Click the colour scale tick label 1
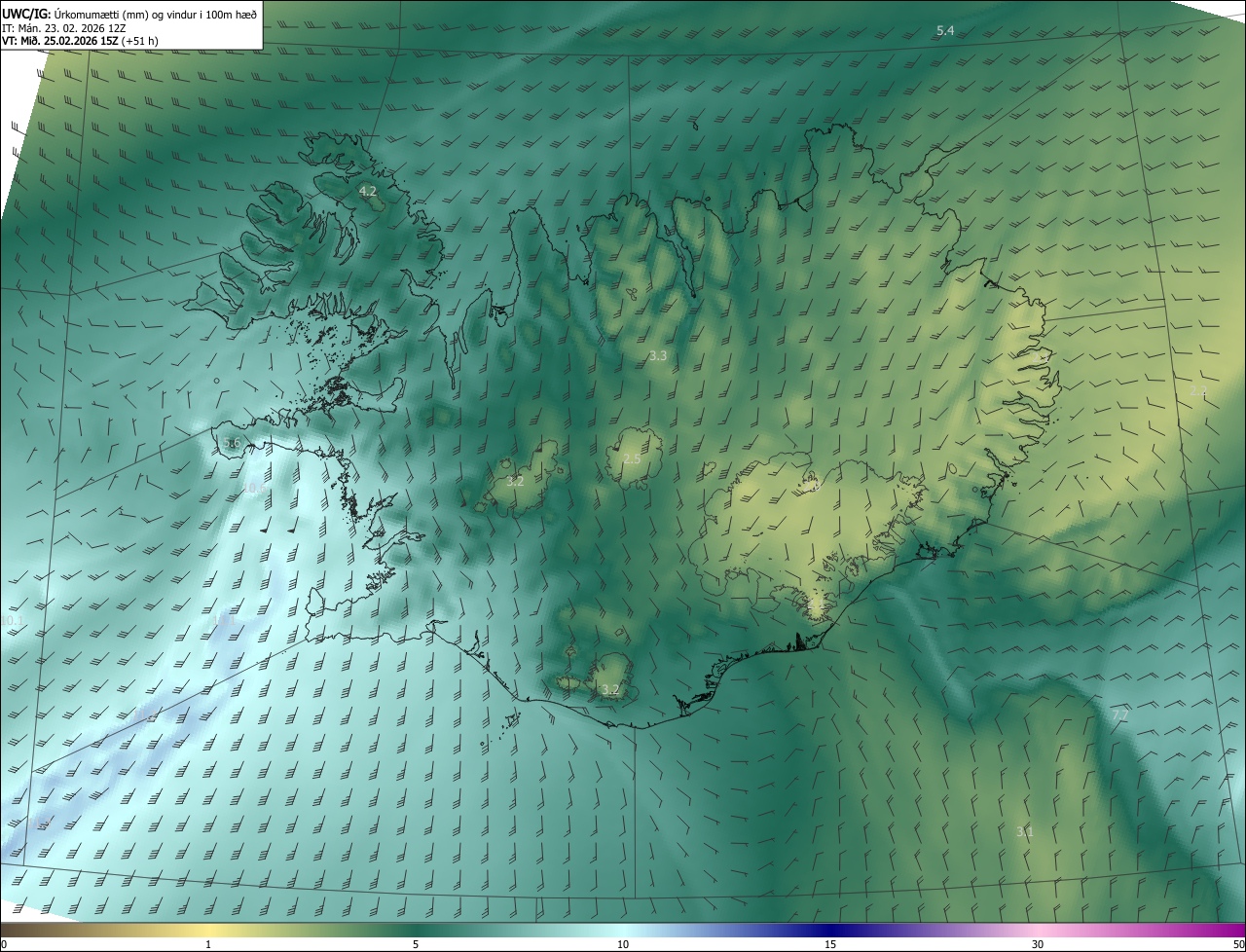1246x952 pixels. [x=208, y=944]
